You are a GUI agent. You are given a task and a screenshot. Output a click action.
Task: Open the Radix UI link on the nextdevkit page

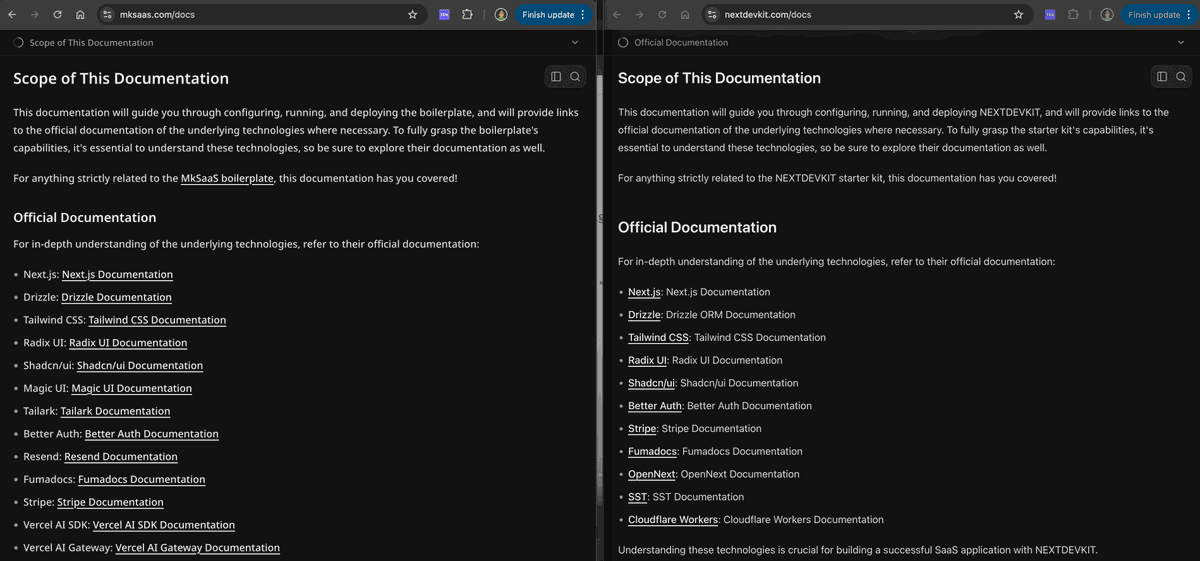pos(647,360)
